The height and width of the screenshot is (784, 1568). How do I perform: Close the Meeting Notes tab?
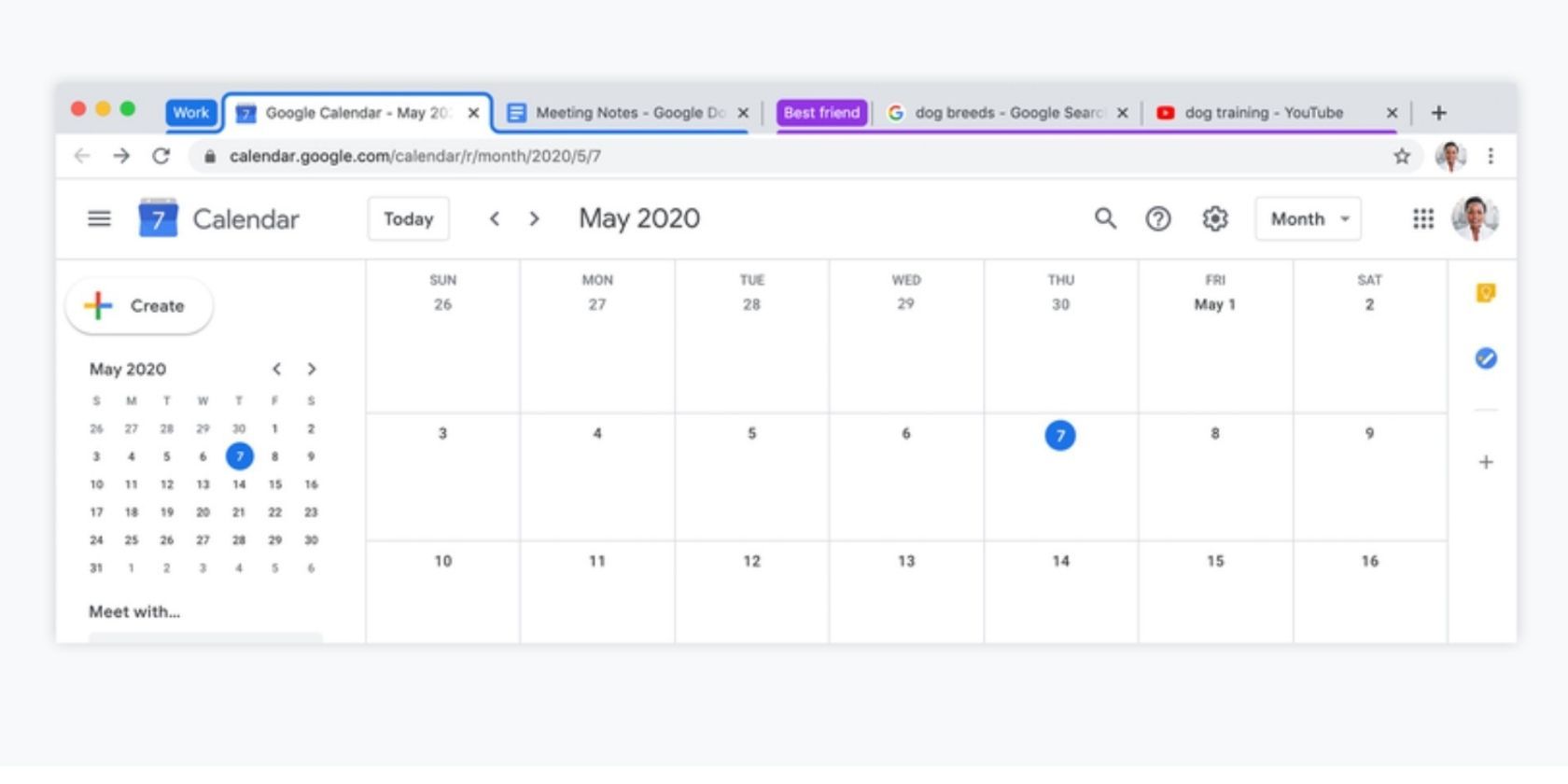click(743, 113)
